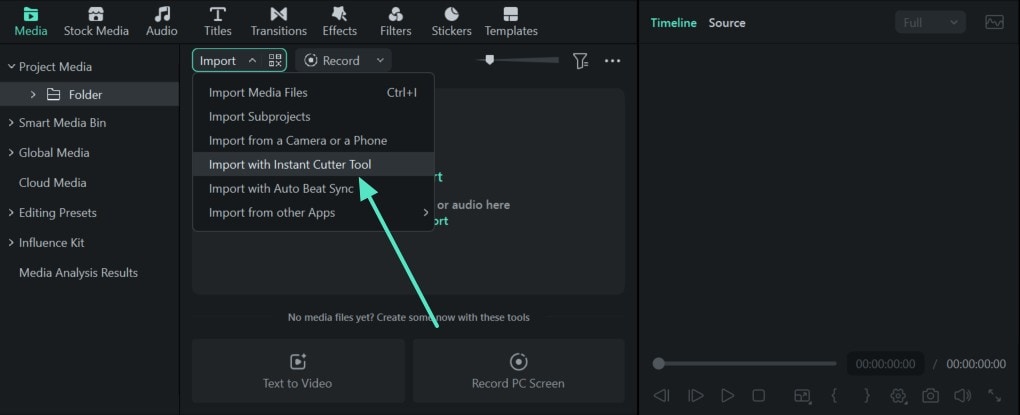
Task: Play the preview
Action: (x=728, y=395)
